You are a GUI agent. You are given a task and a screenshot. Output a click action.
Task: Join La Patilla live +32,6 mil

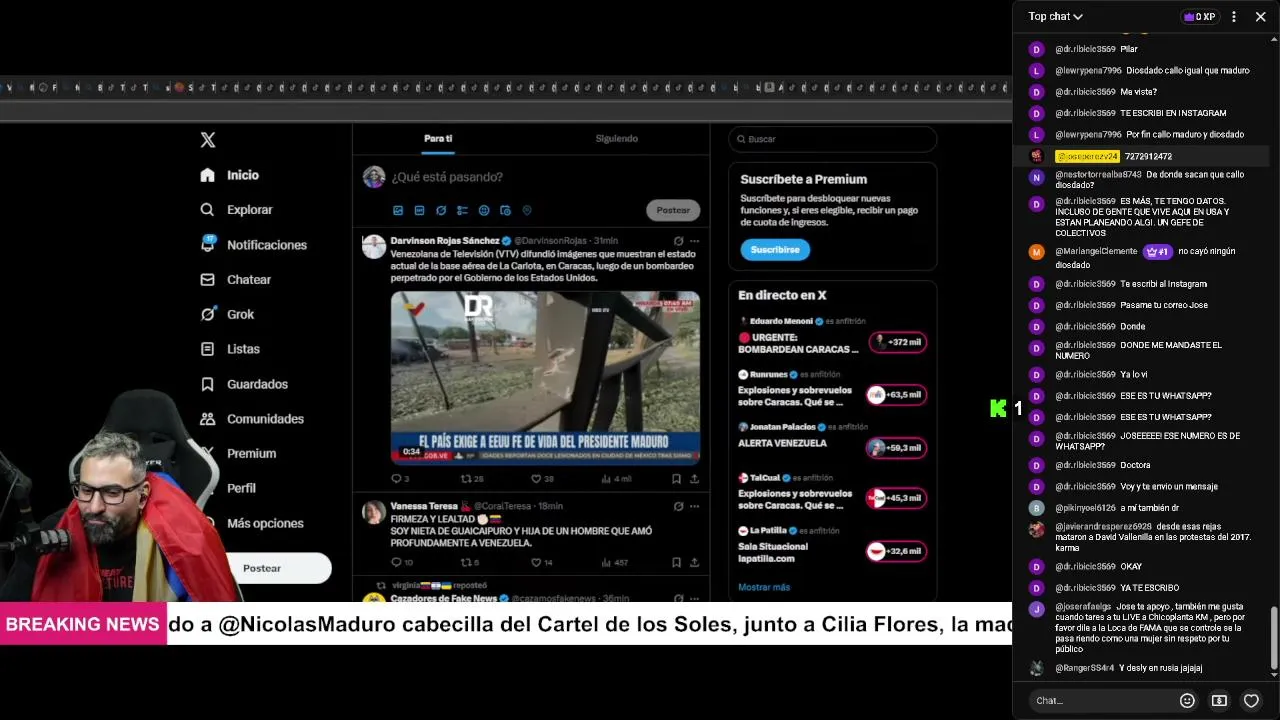[x=896, y=551]
